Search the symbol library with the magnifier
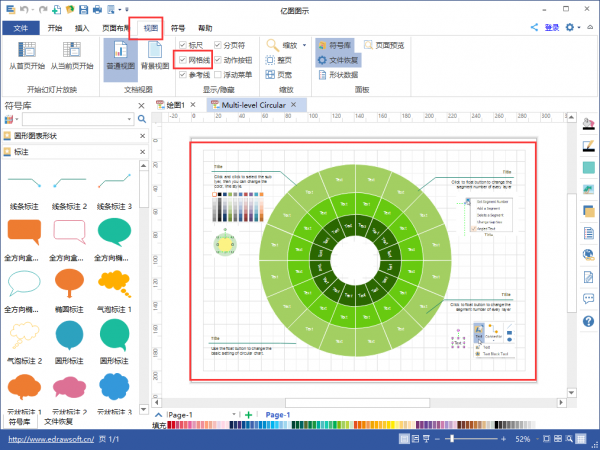The height and width of the screenshot is (450, 600). pos(141,119)
